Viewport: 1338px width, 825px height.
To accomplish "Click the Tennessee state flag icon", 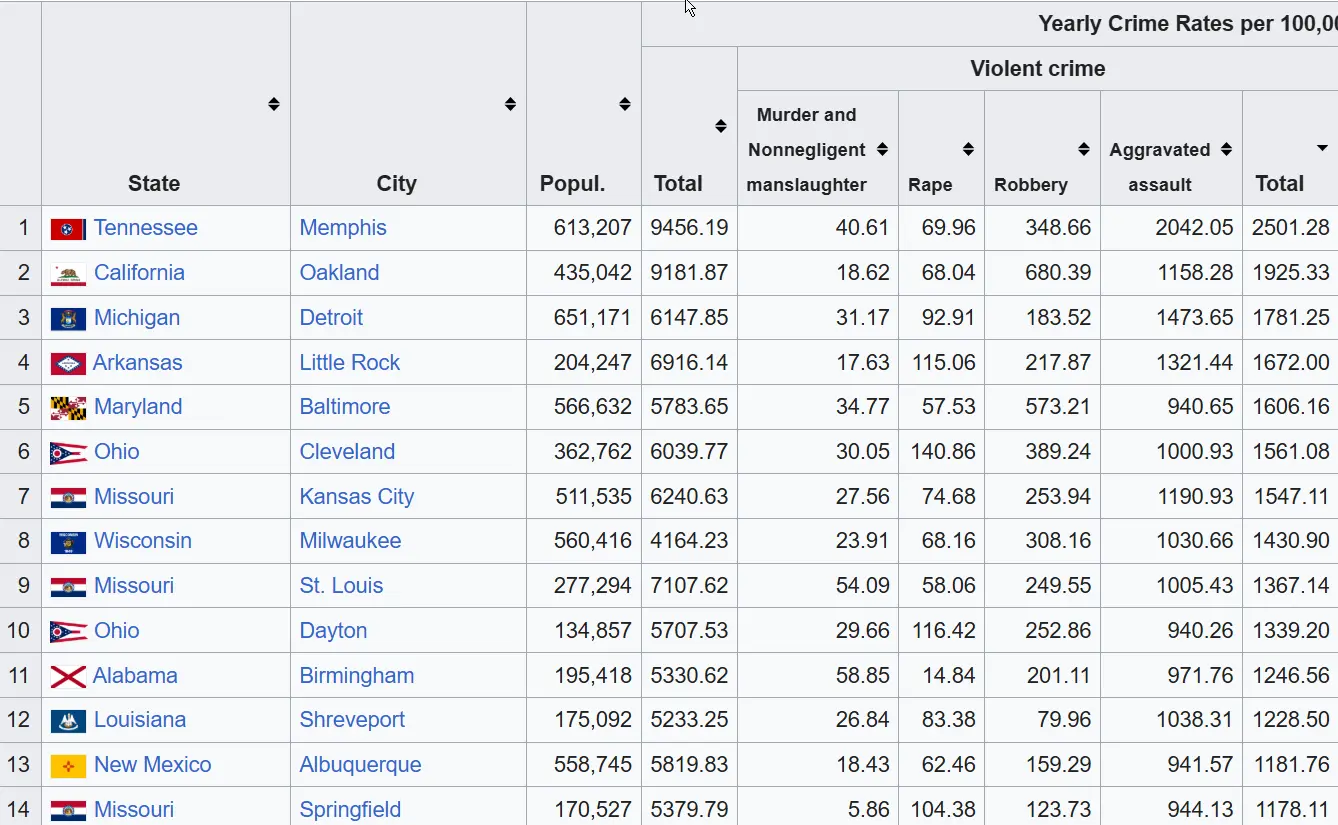I will point(68,229).
